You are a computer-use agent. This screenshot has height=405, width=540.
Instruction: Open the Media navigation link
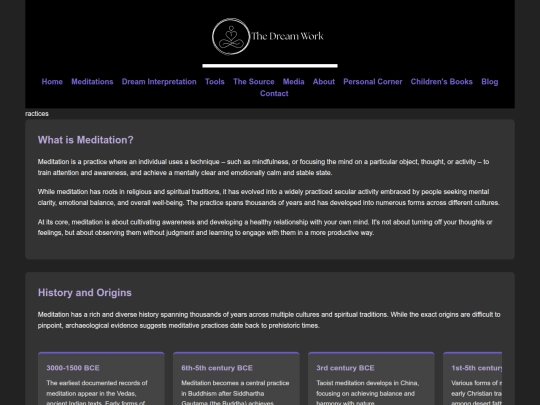pyautogui.click(x=293, y=82)
